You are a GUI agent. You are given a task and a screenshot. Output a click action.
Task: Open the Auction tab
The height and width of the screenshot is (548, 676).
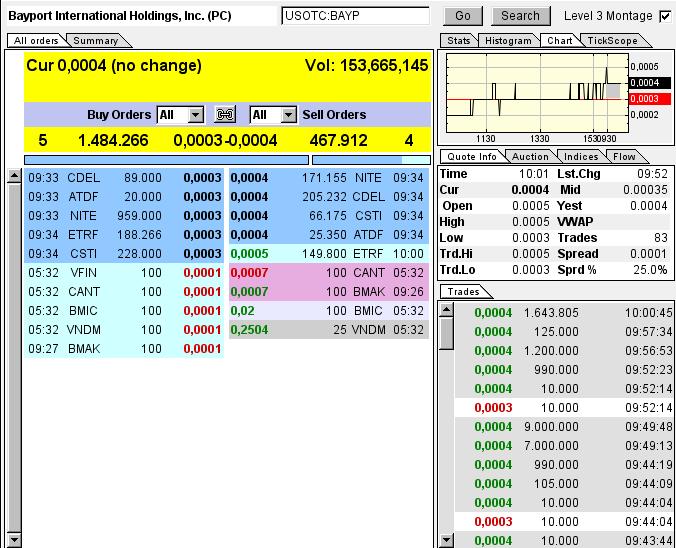(x=530, y=157)
